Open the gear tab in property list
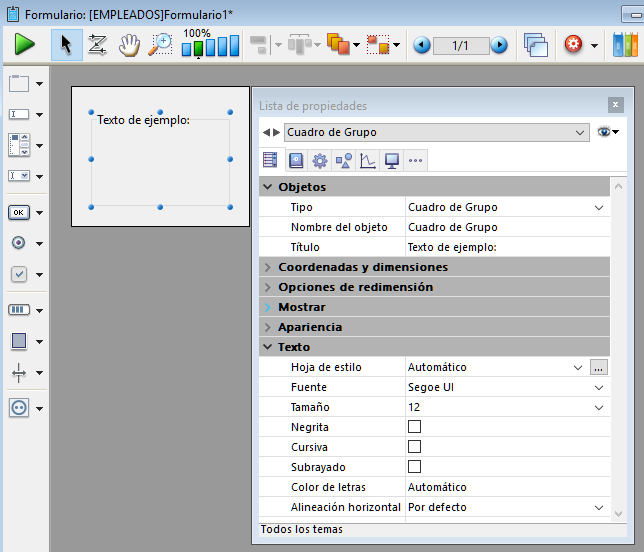Viewport: 644px width, 552px height. click(320, 161)
